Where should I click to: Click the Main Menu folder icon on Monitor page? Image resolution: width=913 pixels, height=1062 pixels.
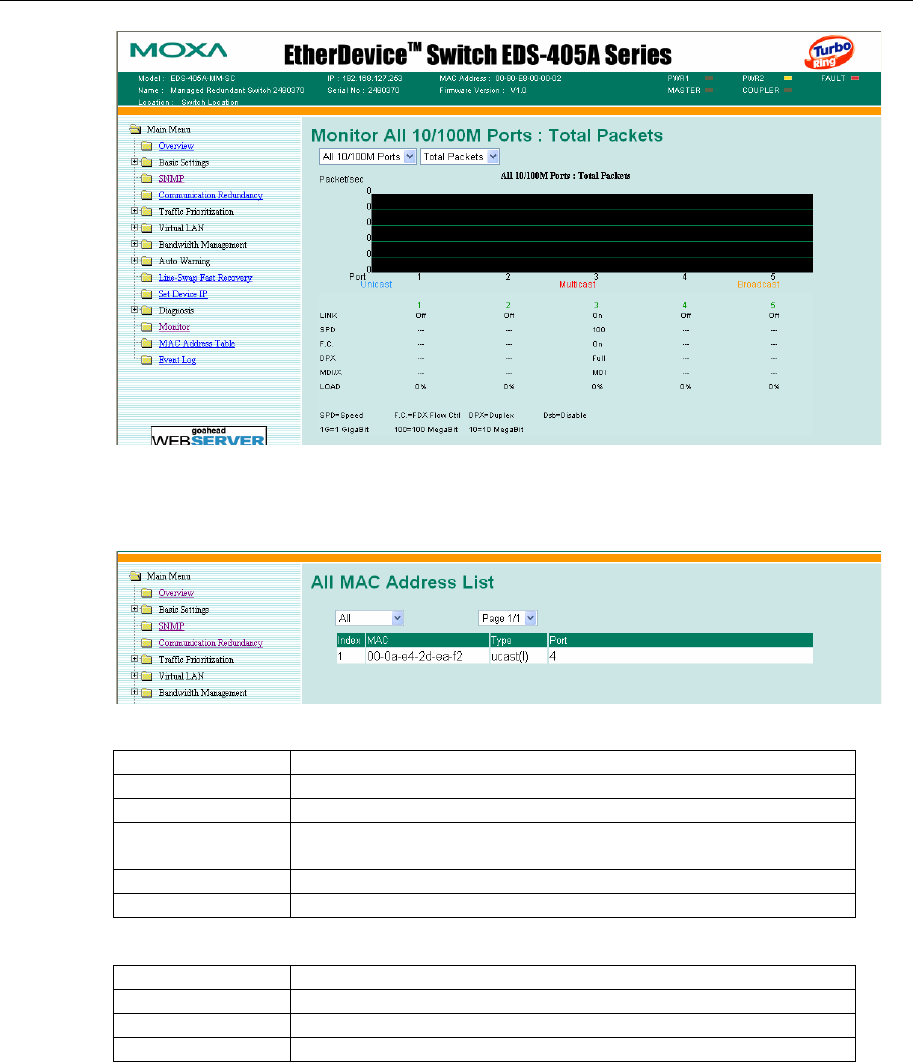pyautogui.click(x=135, y=129)
